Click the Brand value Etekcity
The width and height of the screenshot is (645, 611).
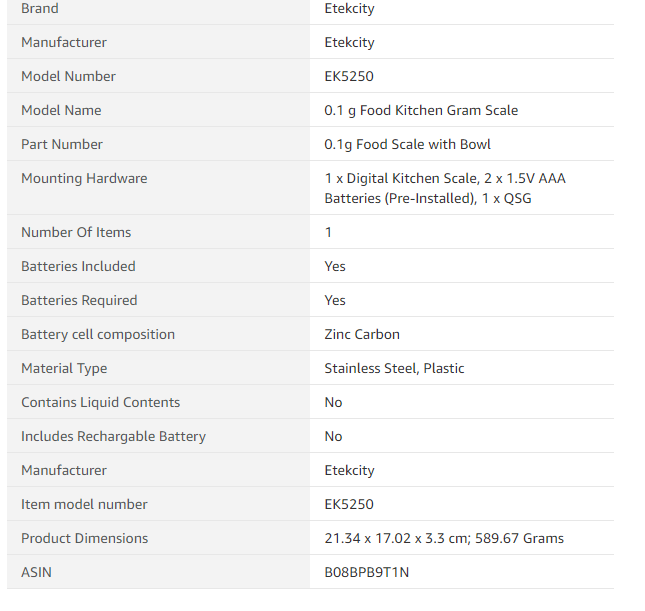point(349,9)
